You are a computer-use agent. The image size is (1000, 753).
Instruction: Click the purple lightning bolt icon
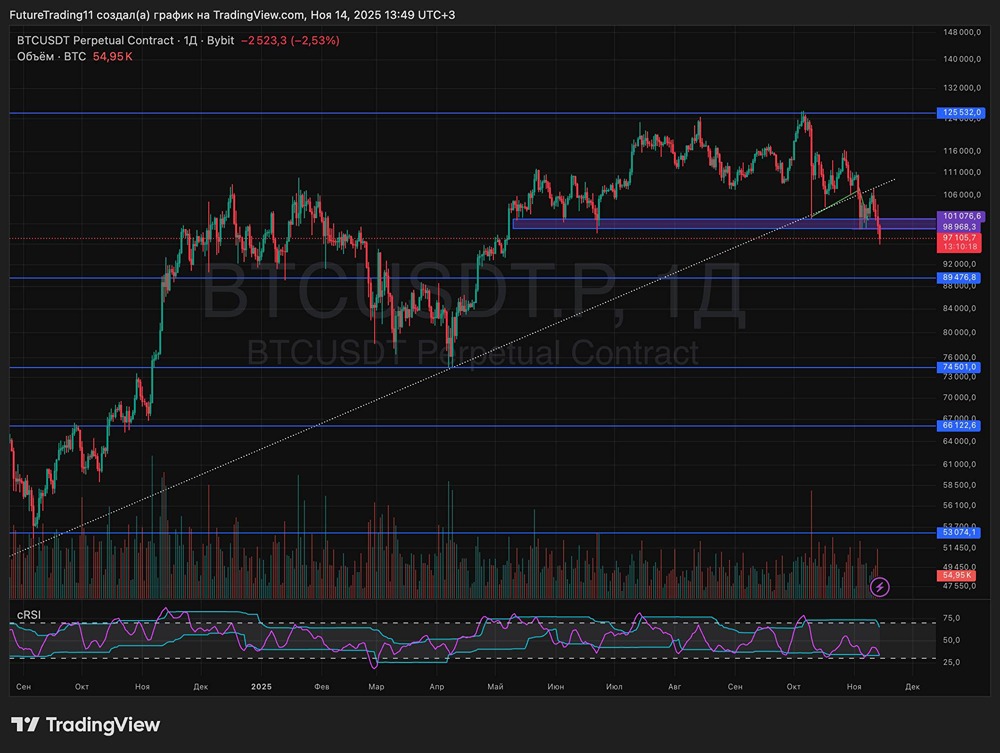pos(879,587)
